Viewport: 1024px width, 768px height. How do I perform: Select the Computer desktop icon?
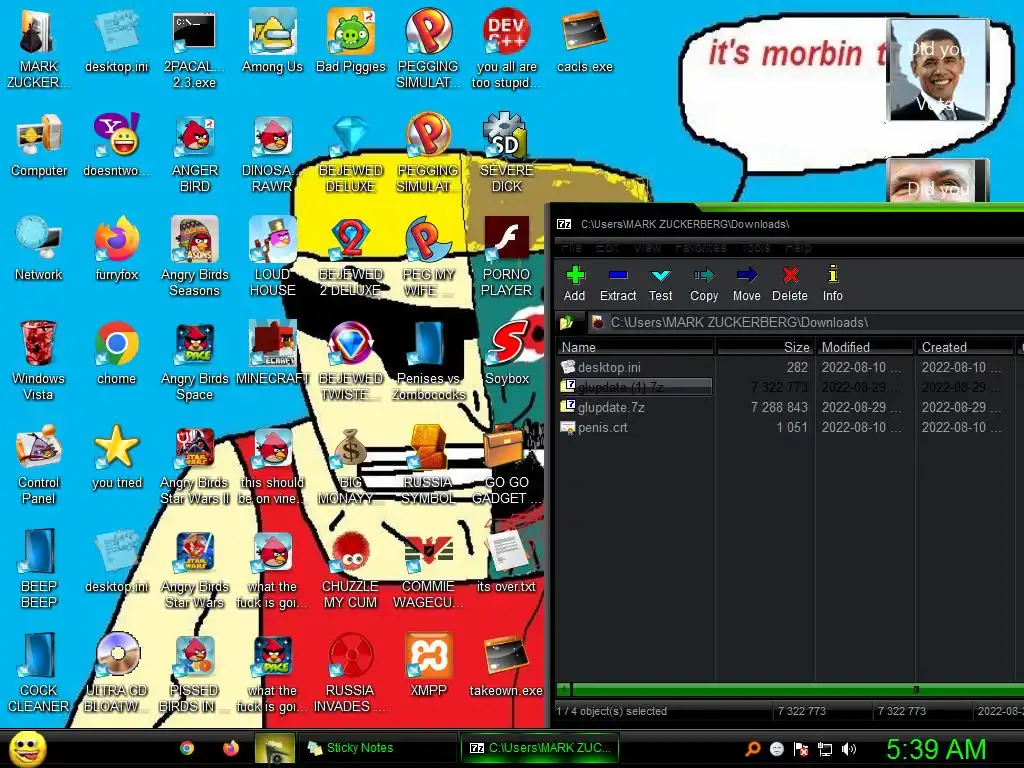click(x=39, y=145)
